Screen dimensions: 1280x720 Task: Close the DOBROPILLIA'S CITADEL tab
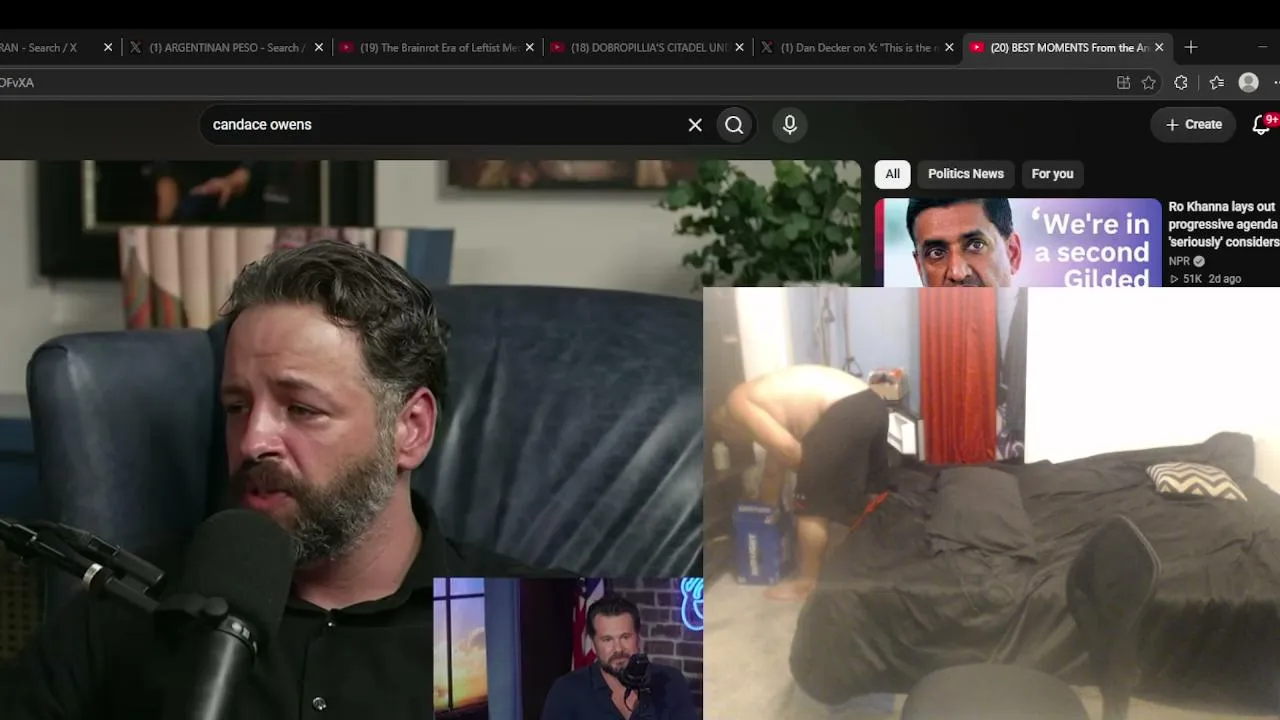tap(740, 47)
